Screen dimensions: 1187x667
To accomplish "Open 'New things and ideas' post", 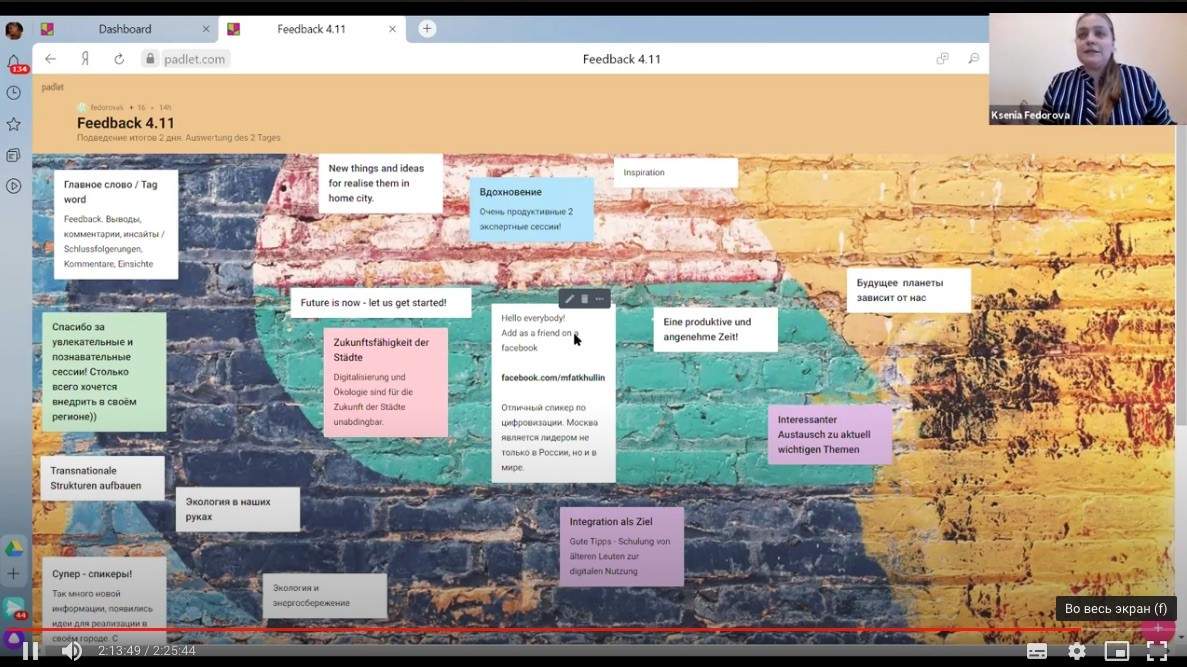I will click(x=380, y=183).
